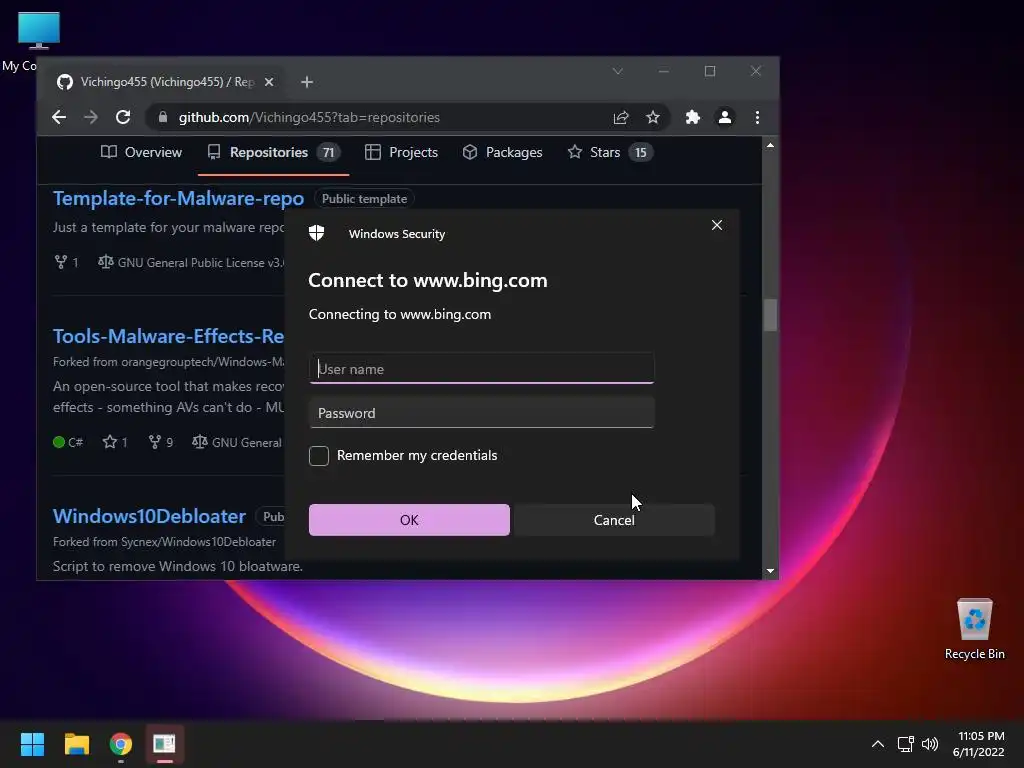This screenshot has height=768, width=1024.
Task: Open the Stars tab
Action: (x=609, y=152)
